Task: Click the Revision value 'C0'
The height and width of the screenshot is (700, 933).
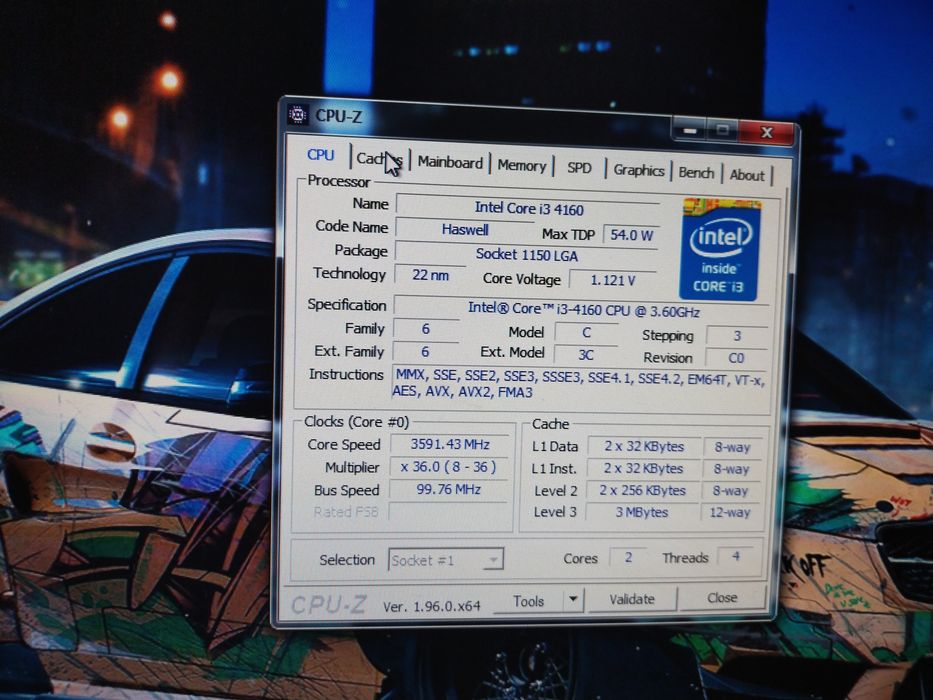Action: [736, 358]
